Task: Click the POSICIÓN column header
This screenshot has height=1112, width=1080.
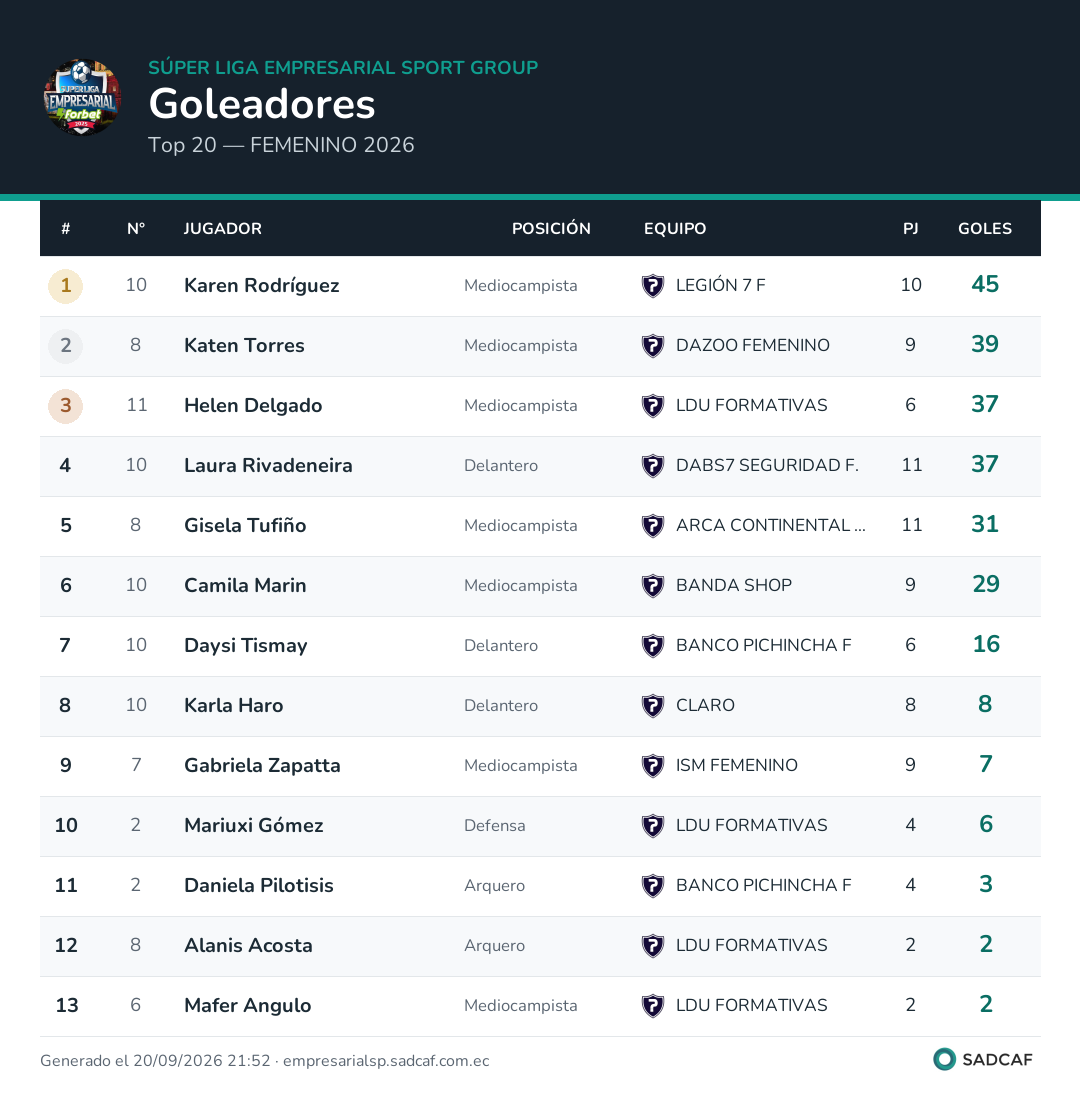Action: click(551, 228)
